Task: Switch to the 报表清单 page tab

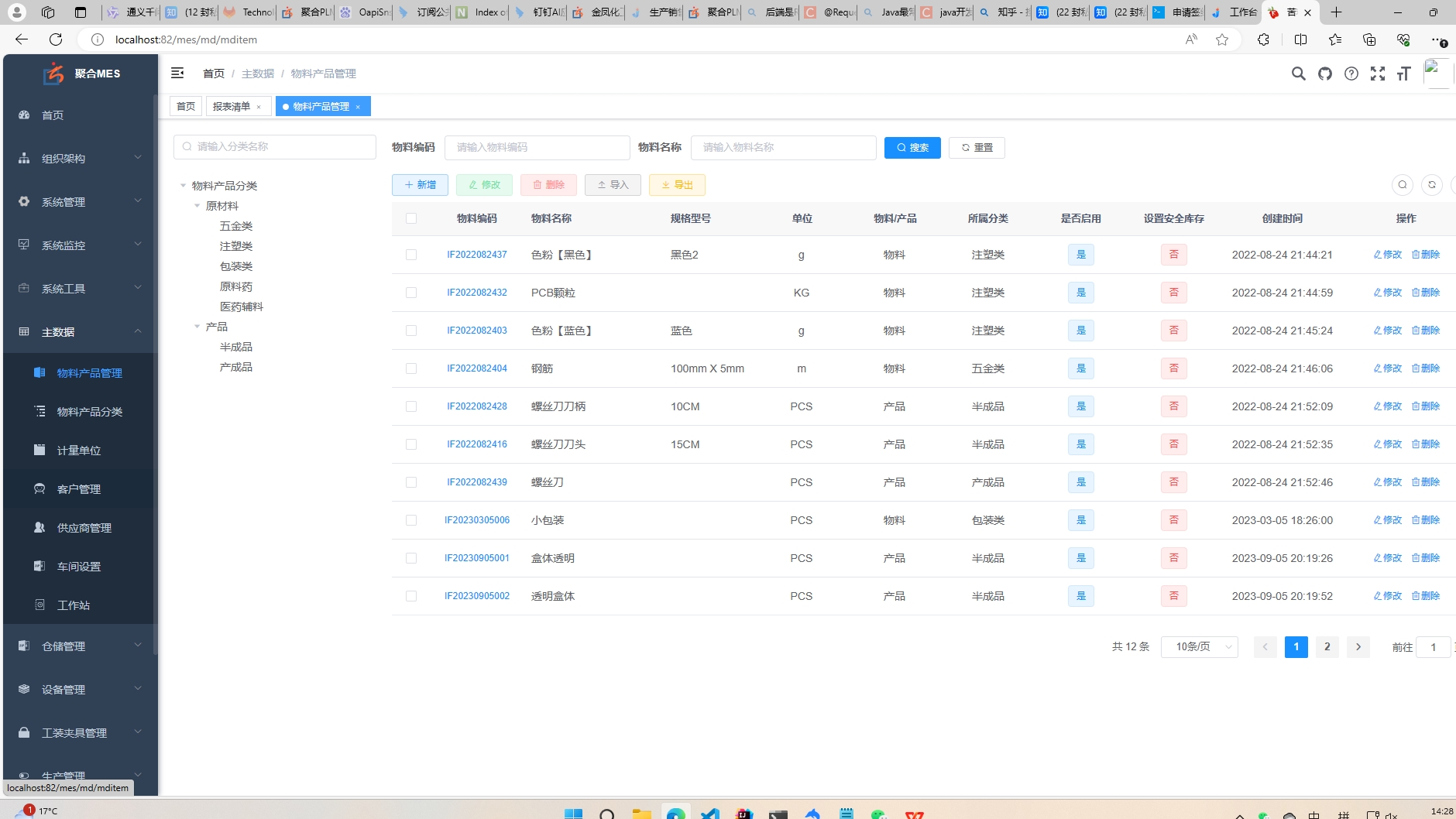Action: click(x=232, y=106)
